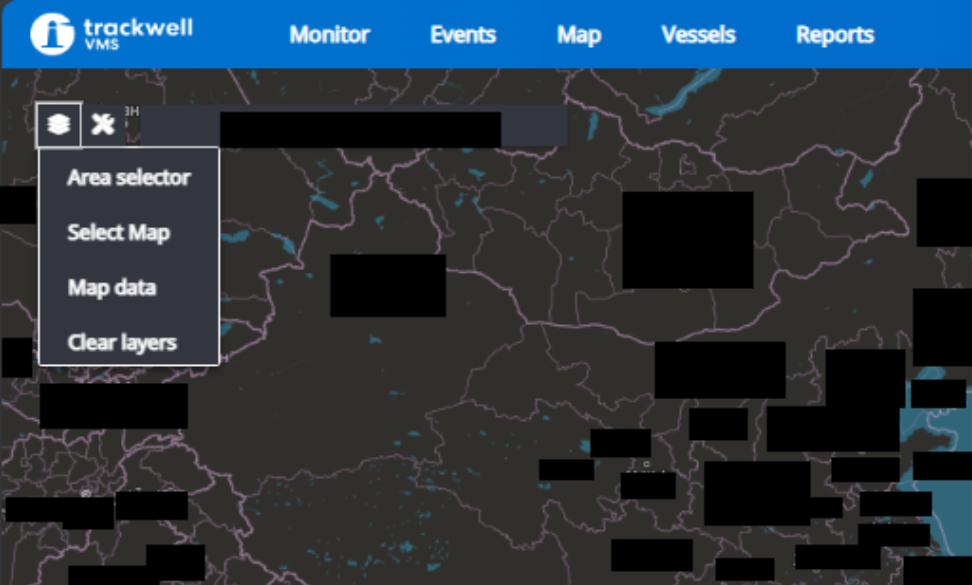Open Map data settings
972x585 pixels.
pos(111,287)
